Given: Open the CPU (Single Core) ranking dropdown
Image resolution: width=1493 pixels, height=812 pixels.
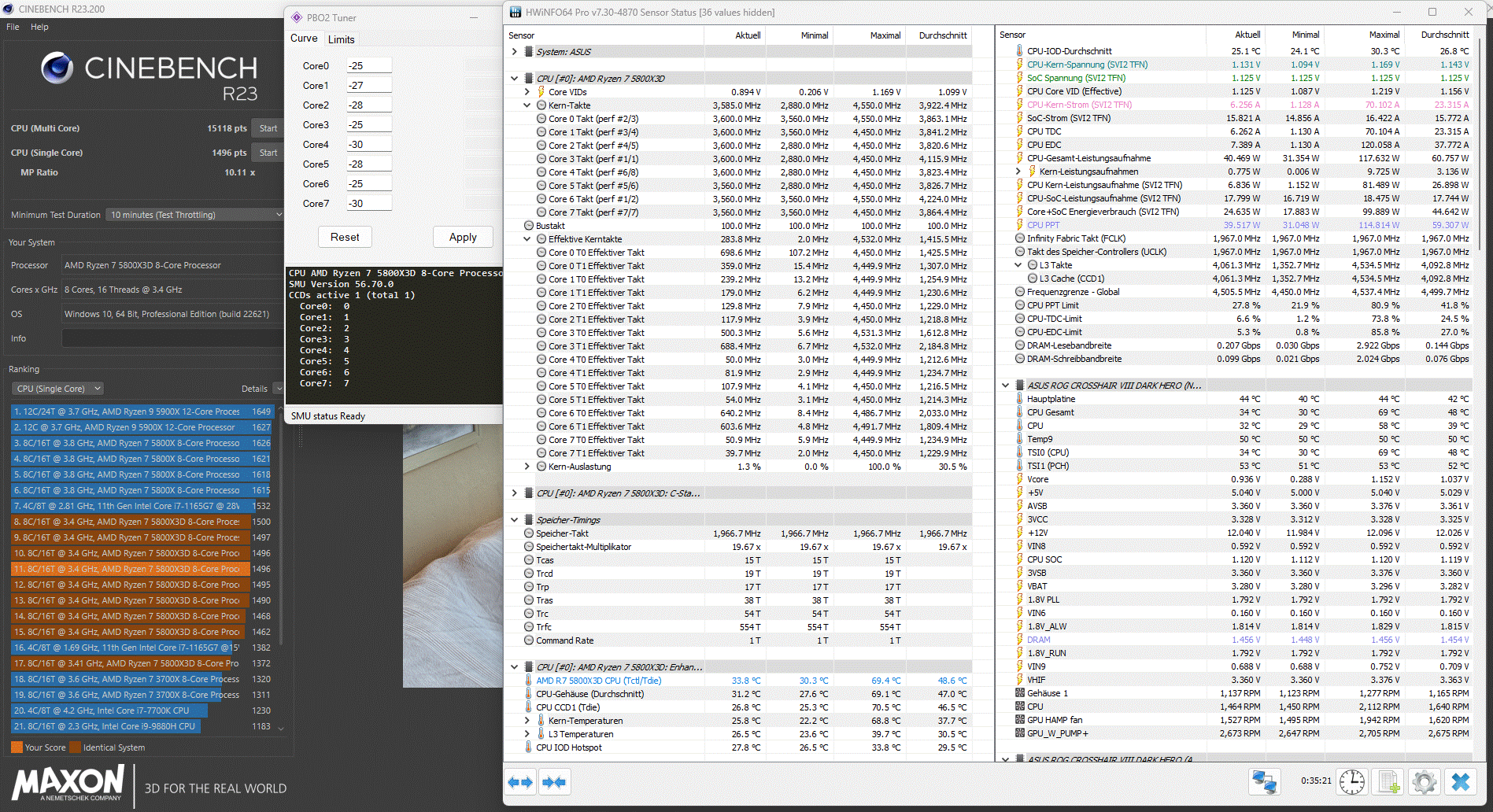Looking at the screenshot, I should tap(57, 389).
